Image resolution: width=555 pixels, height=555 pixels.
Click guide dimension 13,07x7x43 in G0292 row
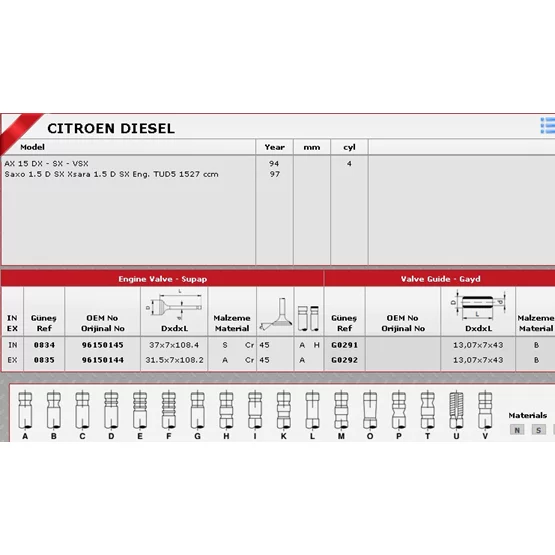tap(478, 360)
